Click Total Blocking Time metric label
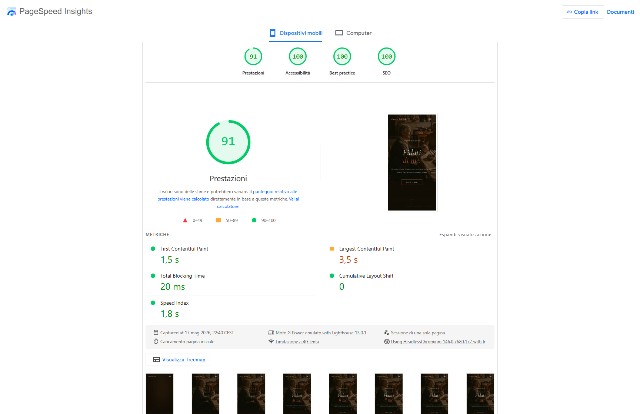 [x=182, y=276]
